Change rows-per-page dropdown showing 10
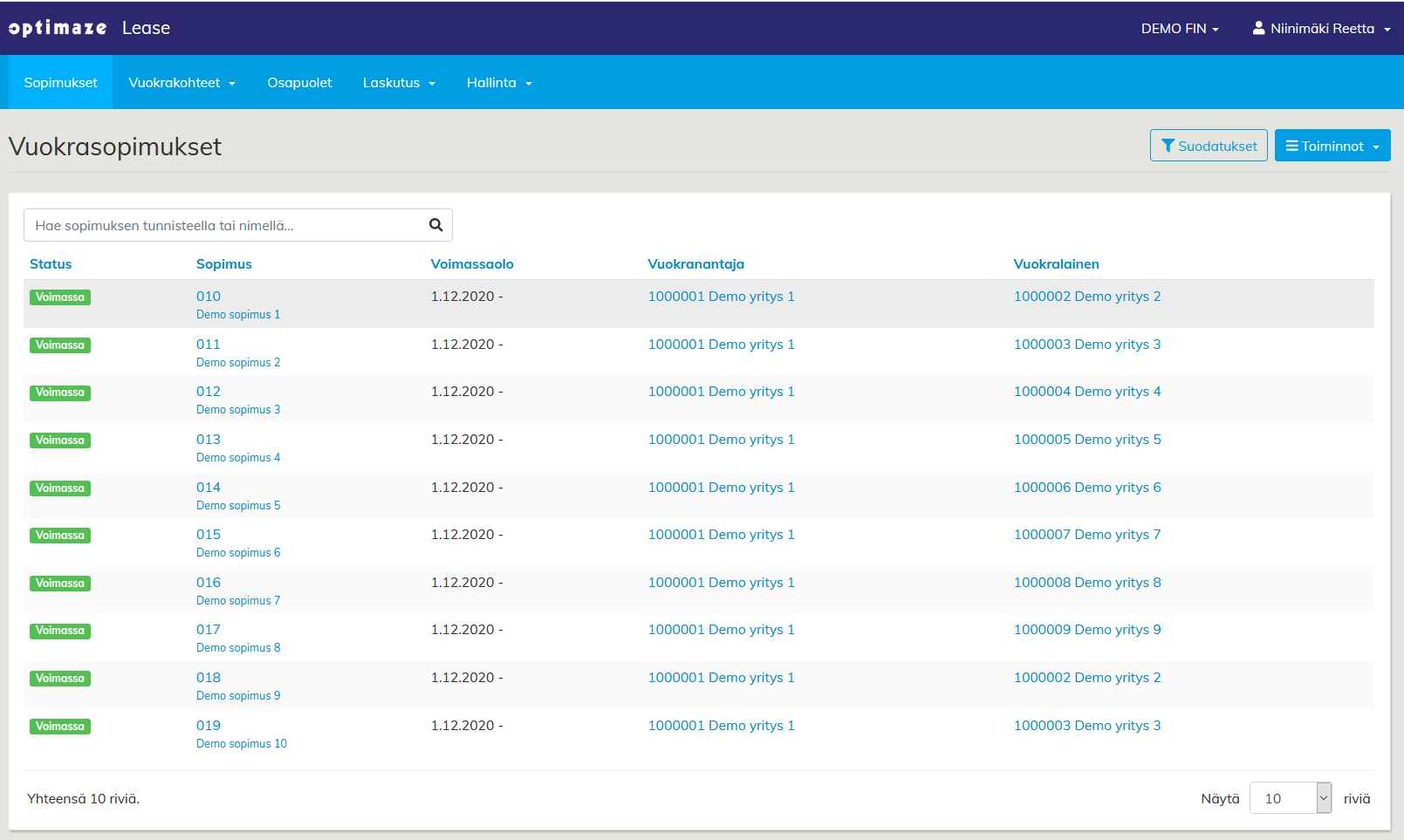1404x840 pixels. click(x=1290, y=798)
